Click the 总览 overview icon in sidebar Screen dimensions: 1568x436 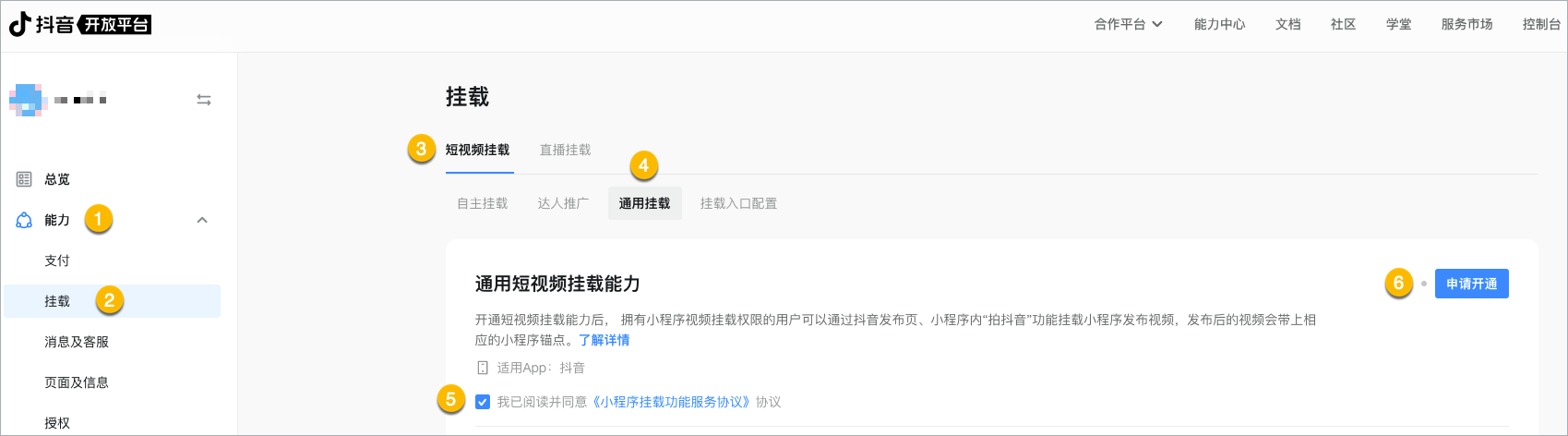pos(24,179)
